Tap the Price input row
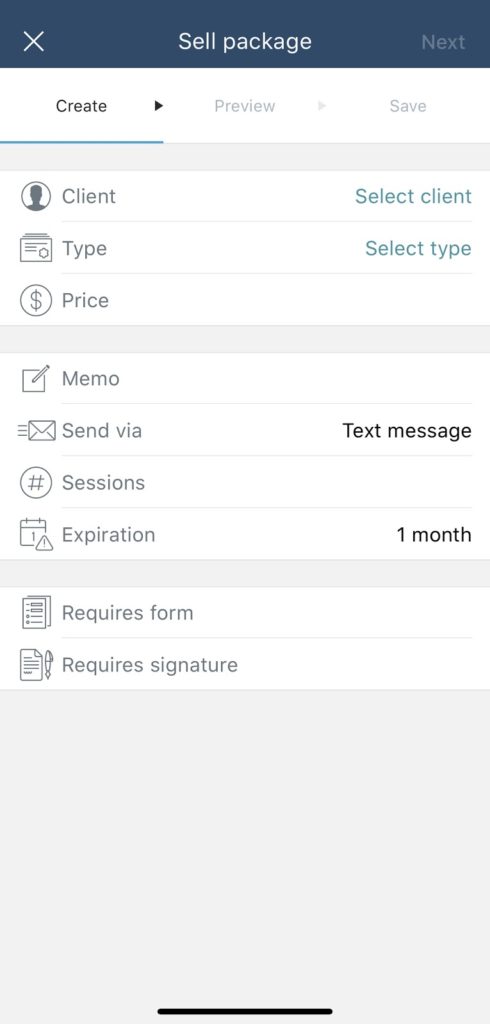This screenshot has height=1024, width=490. tap(245, 300)
